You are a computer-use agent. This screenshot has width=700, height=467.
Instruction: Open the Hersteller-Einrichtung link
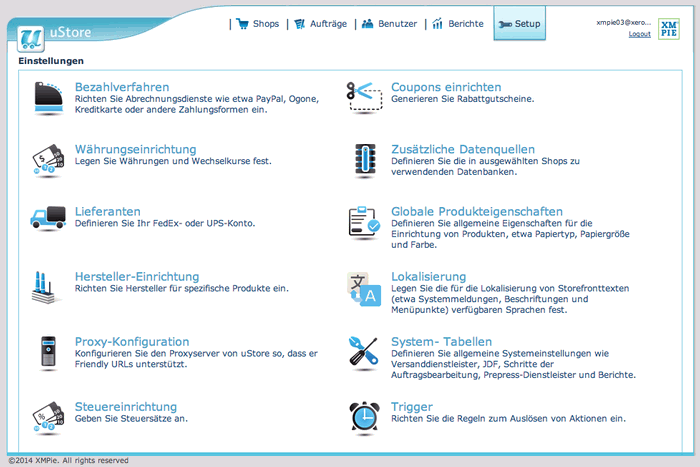[x=137, y=277]
